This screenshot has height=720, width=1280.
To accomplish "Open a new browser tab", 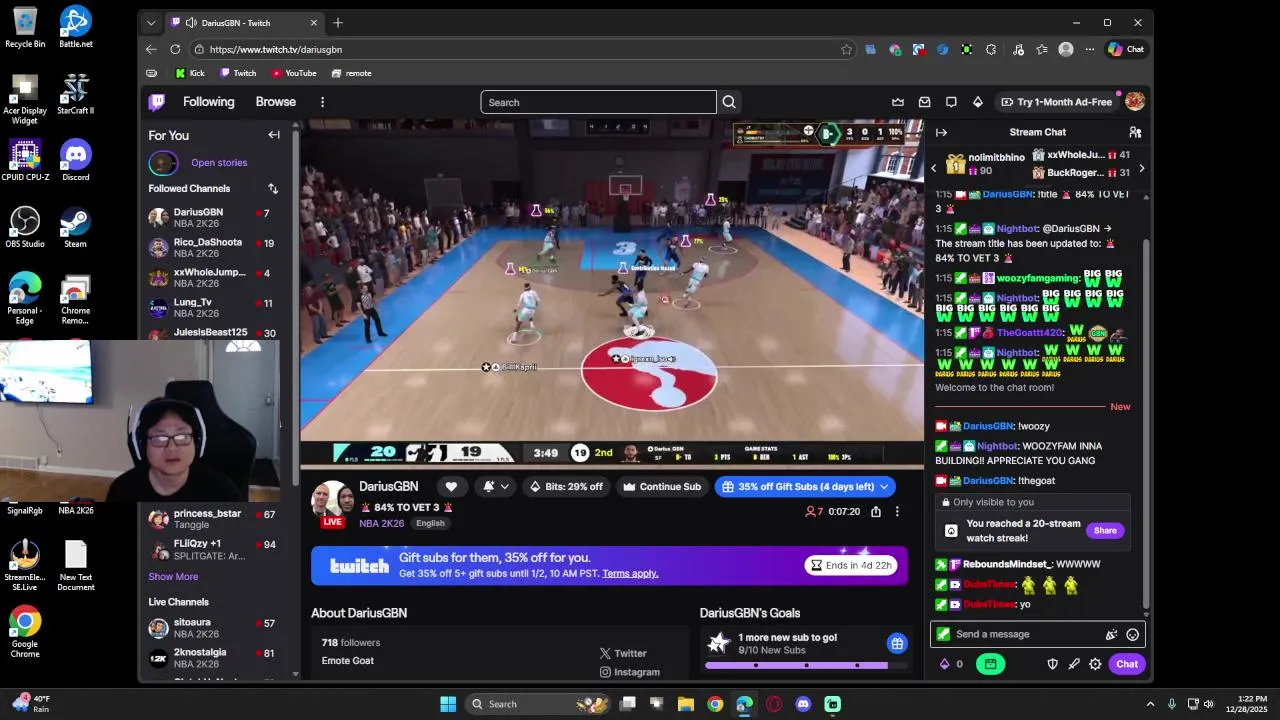I will 338,23.
